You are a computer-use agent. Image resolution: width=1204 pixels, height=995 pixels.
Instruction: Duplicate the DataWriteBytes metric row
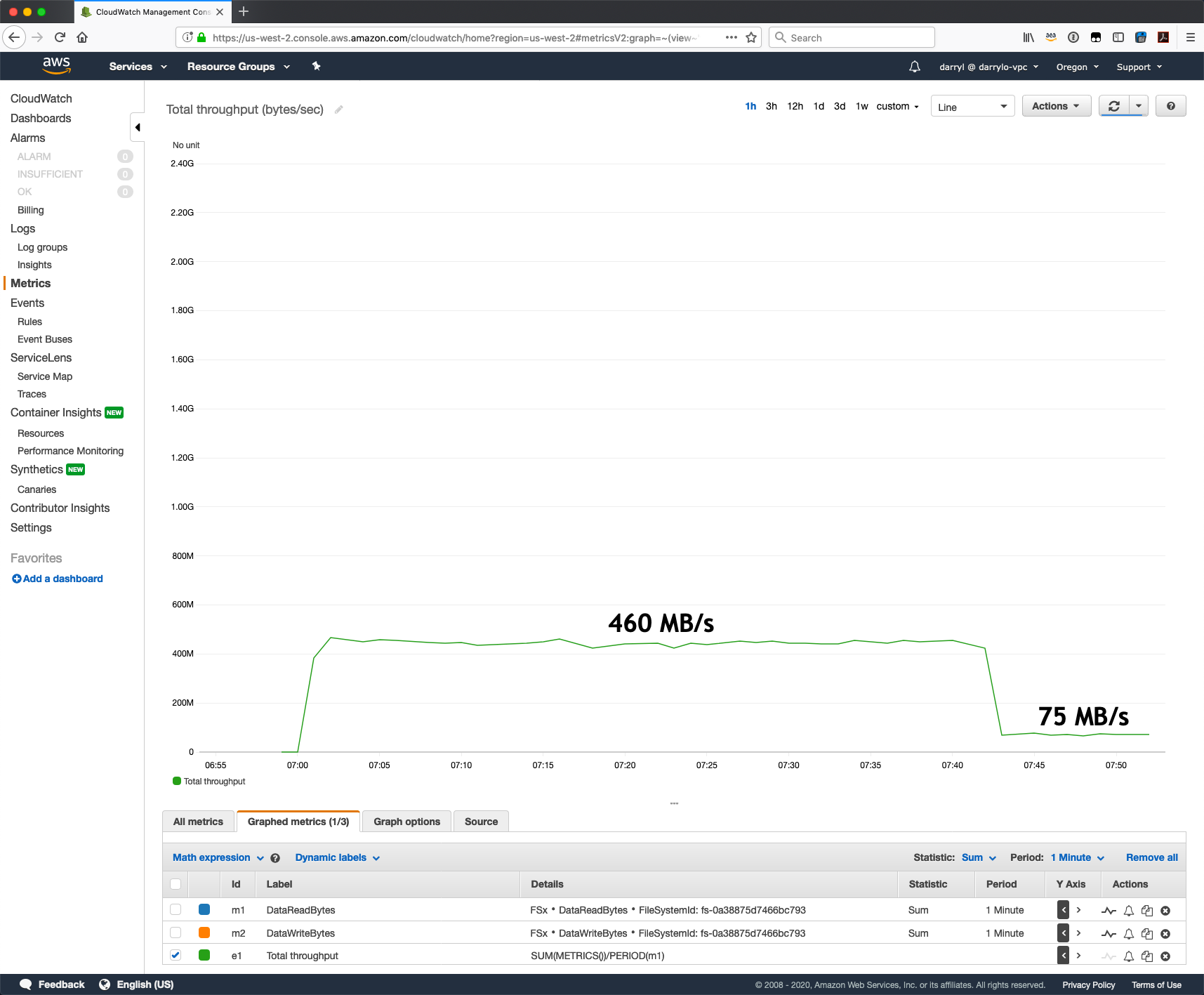tap(1146, 934)
